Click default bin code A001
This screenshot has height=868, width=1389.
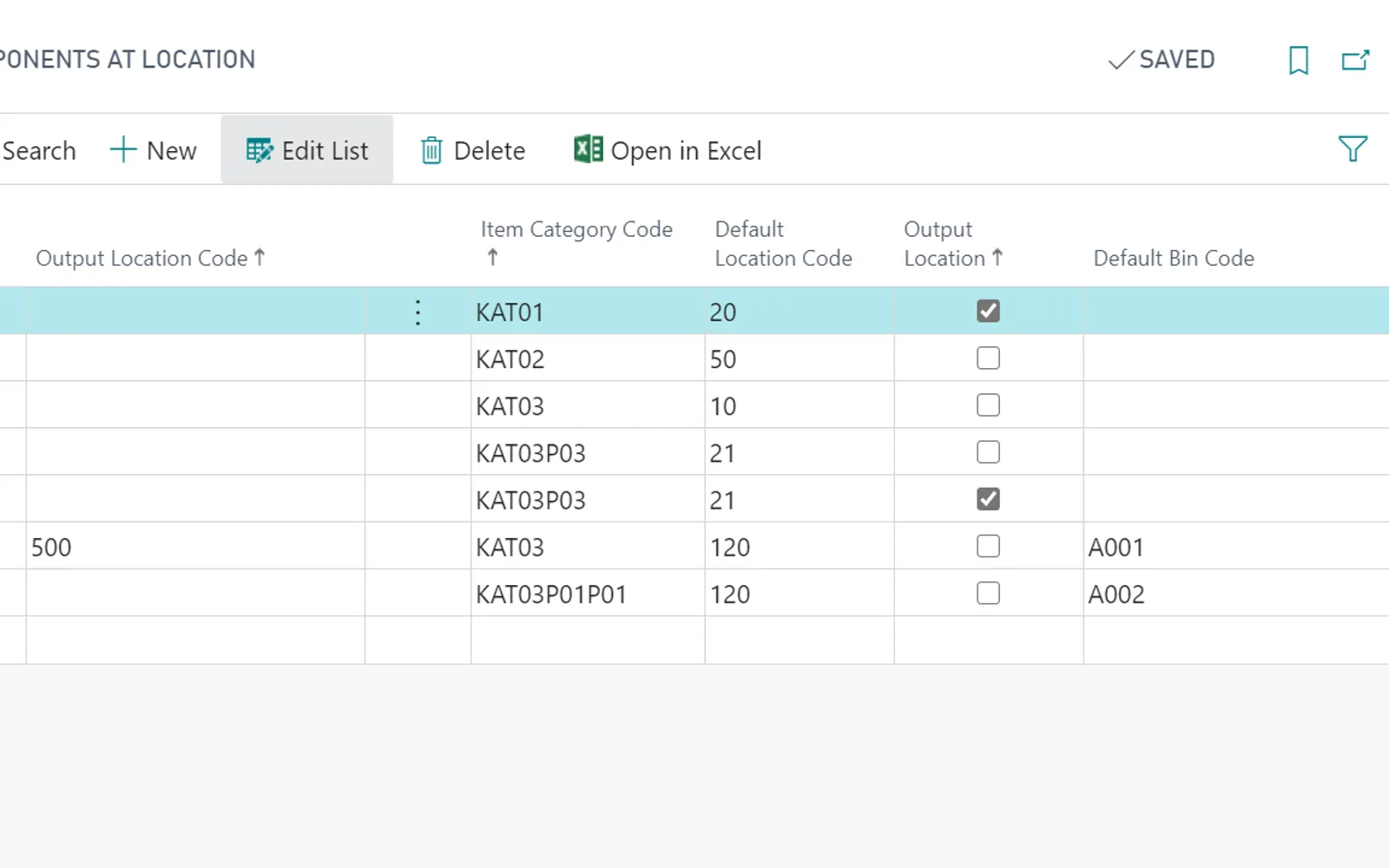(1236, 547)
